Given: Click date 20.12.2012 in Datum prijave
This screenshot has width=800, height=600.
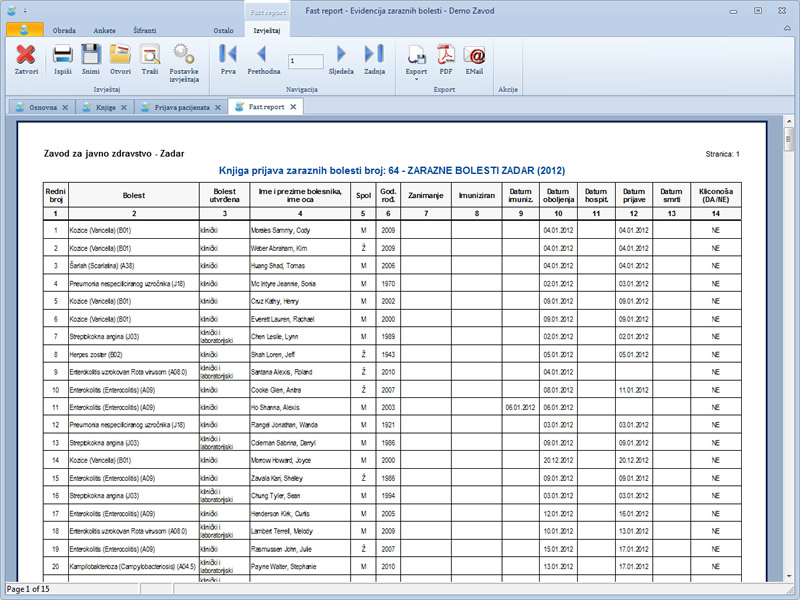Looking at the screenshot, I should pos(634,460).
